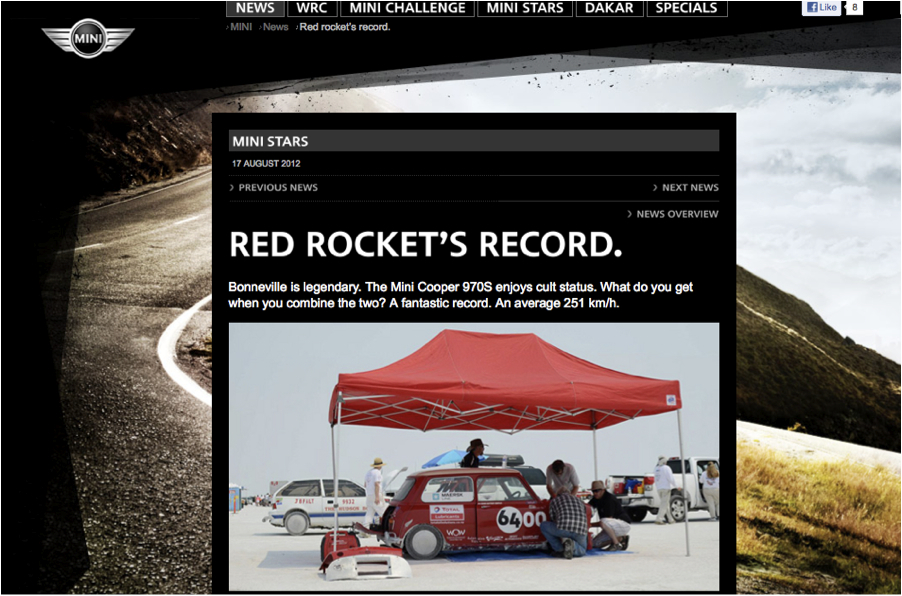Click the RED ROCKET'S RECORD headline

pyautogui.click(x=426, y=244)
